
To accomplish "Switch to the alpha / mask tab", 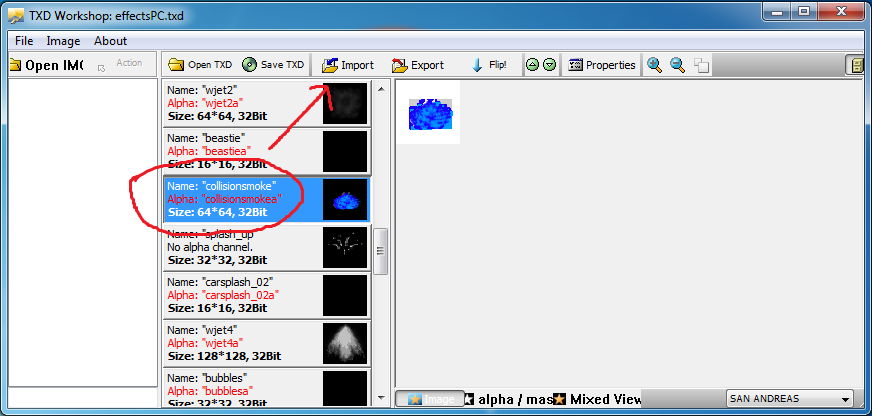I will [x=508, y=399].
